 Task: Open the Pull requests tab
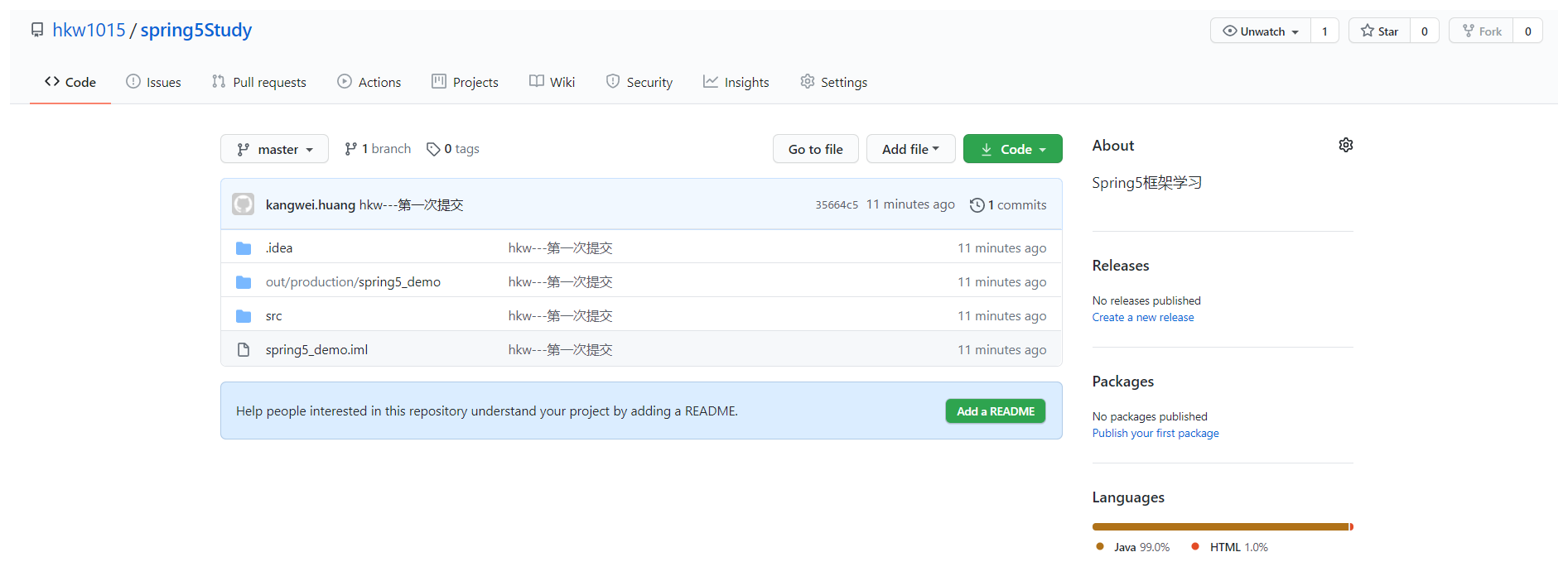[259, 82]
